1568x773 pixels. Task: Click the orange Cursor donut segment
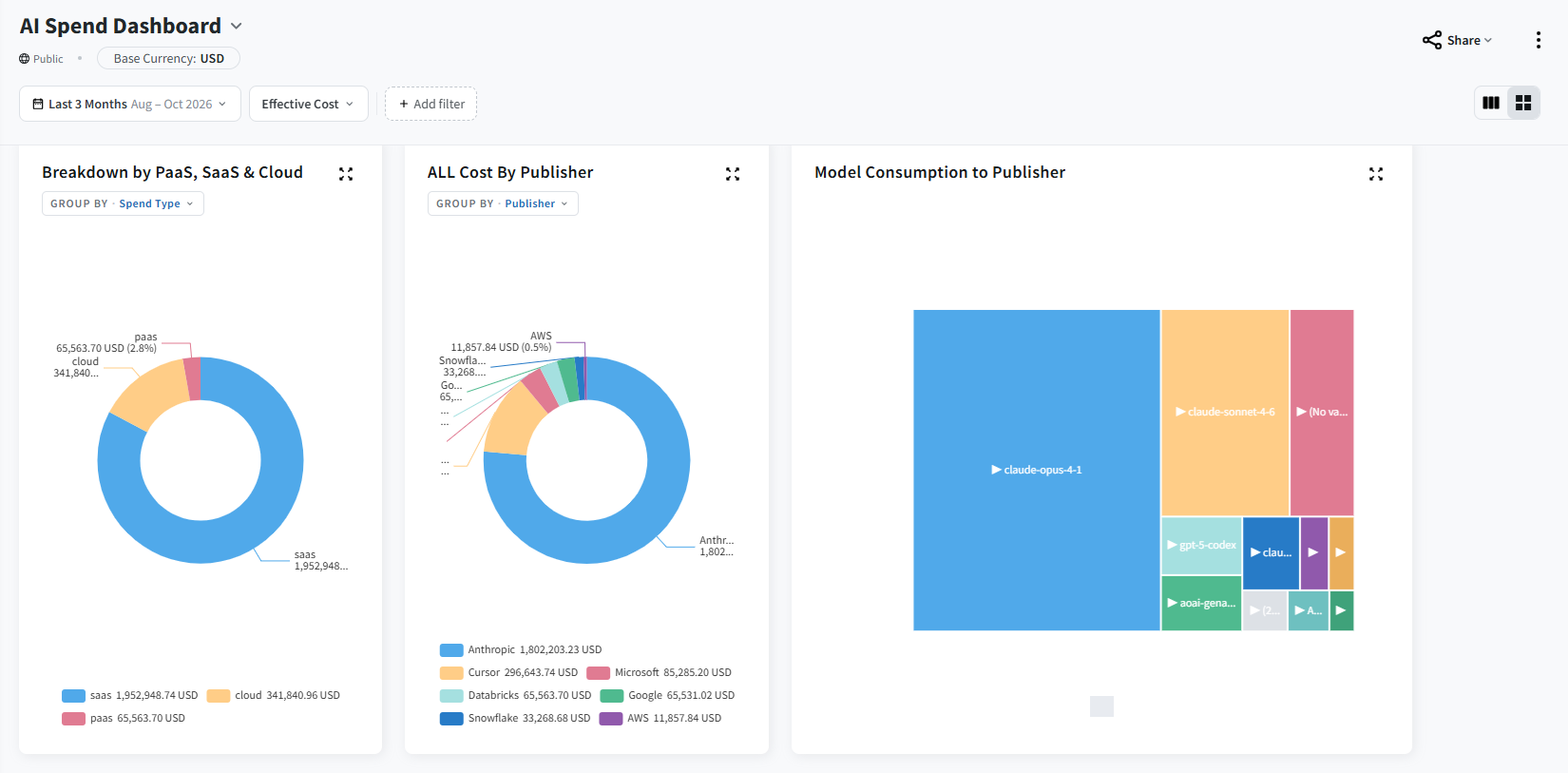(x=513, y=423)
